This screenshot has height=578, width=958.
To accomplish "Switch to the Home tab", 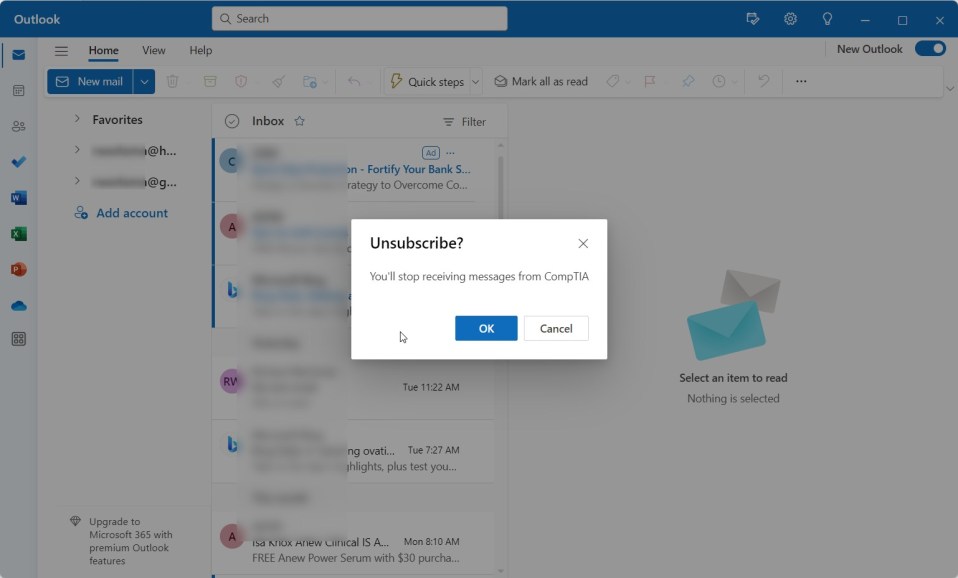I will (x=103, y=50).
